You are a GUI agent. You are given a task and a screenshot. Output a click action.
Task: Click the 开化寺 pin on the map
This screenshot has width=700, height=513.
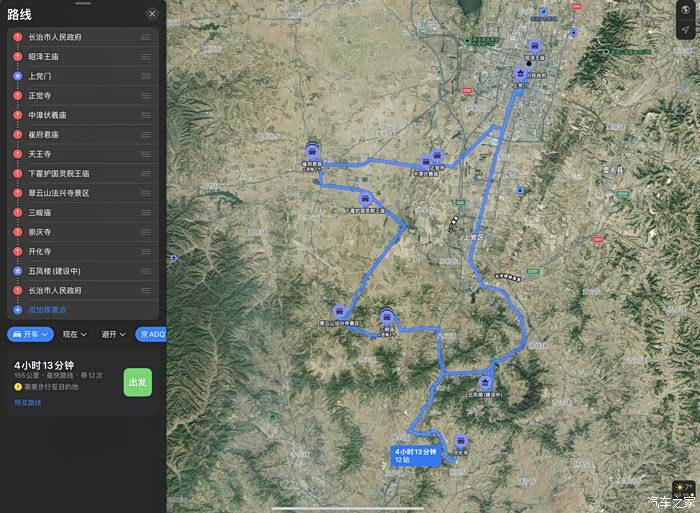click(x=461, y=442)
